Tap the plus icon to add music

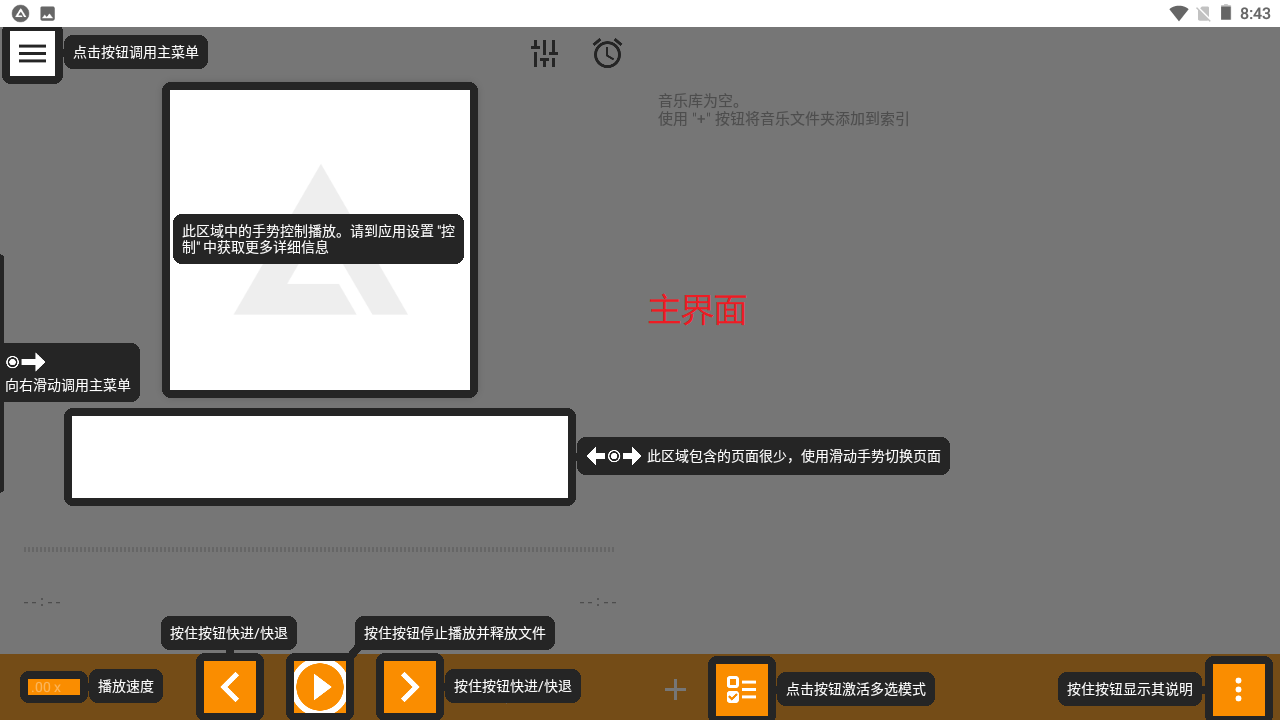676,689
